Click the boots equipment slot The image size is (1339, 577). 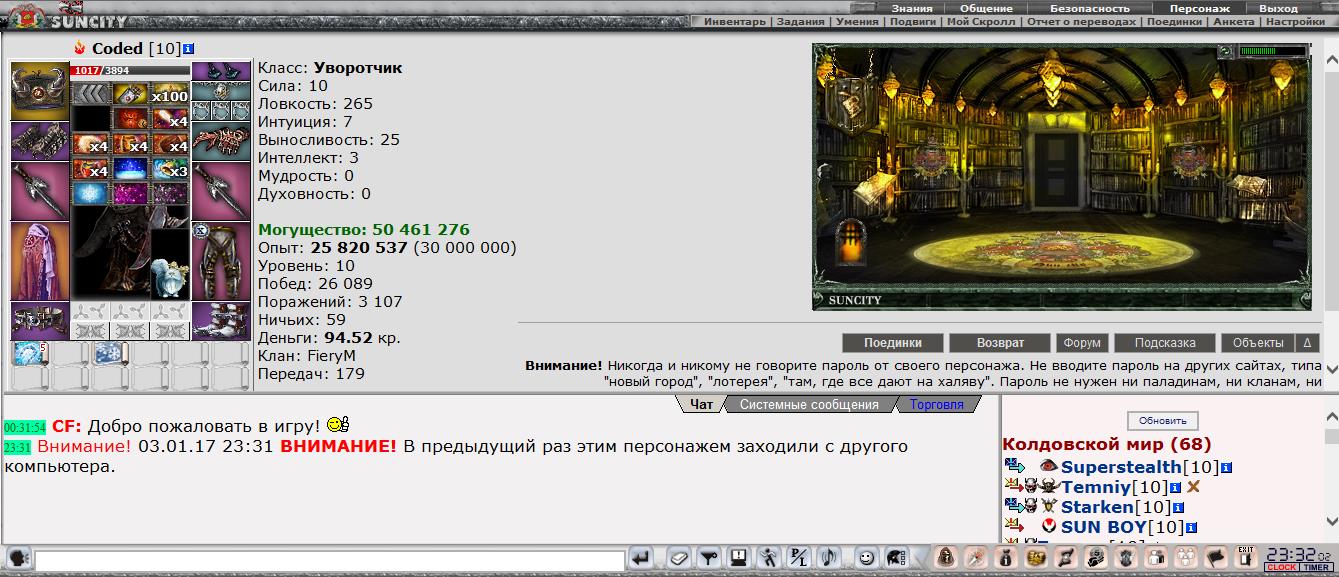click(x=221, y=321)
